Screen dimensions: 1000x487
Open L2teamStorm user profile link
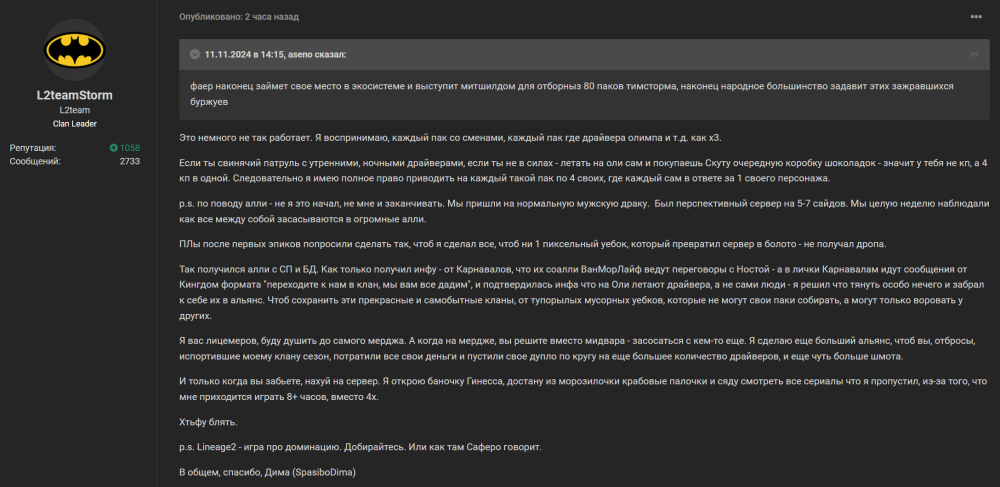pyautogui.click(x=75, y=96)
